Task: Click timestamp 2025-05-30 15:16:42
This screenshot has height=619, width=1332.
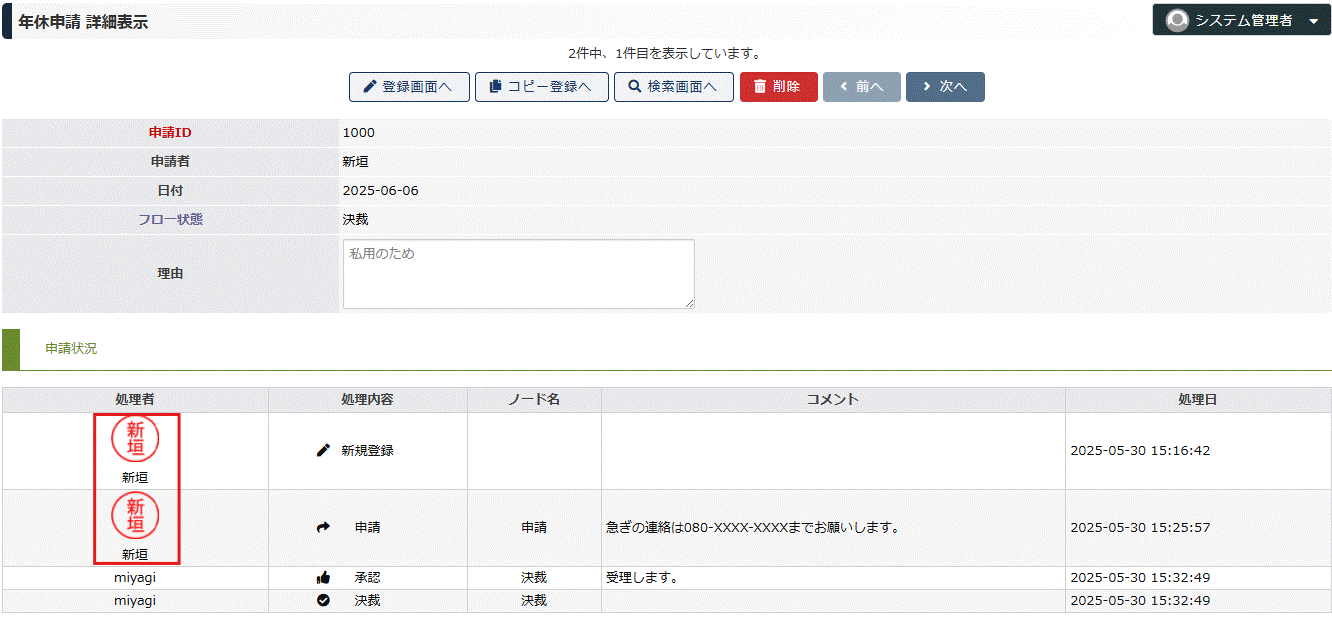Action: click(x=1140, y=451)
